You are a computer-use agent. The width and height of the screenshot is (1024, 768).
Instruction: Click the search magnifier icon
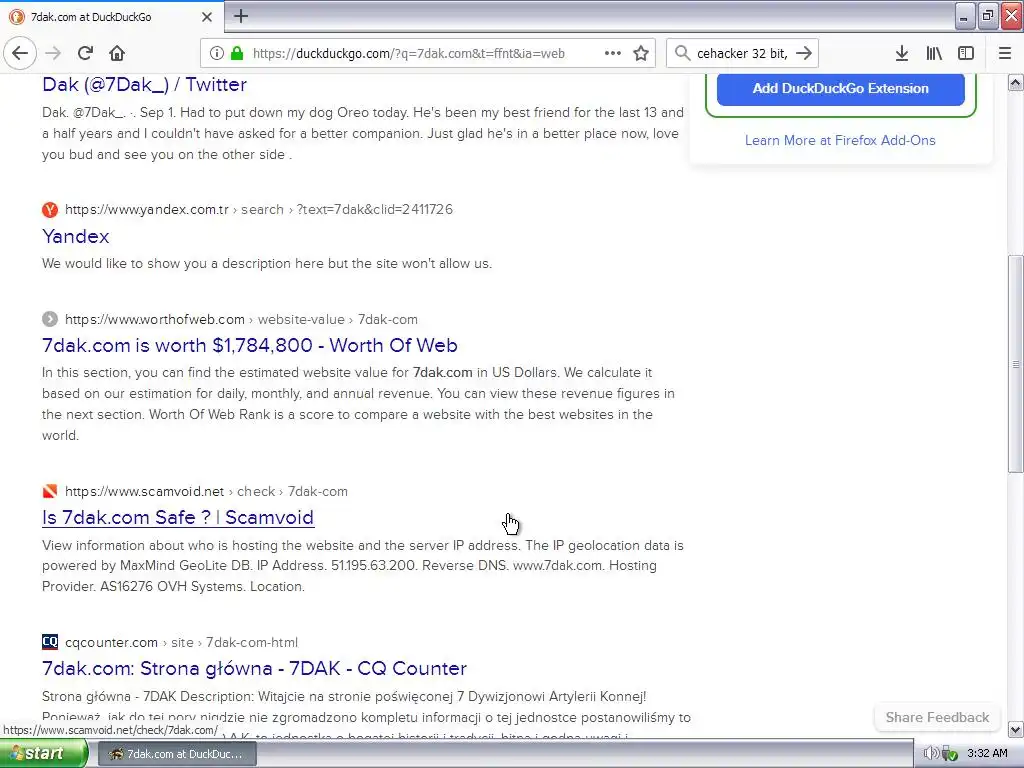tap(682, 53)
